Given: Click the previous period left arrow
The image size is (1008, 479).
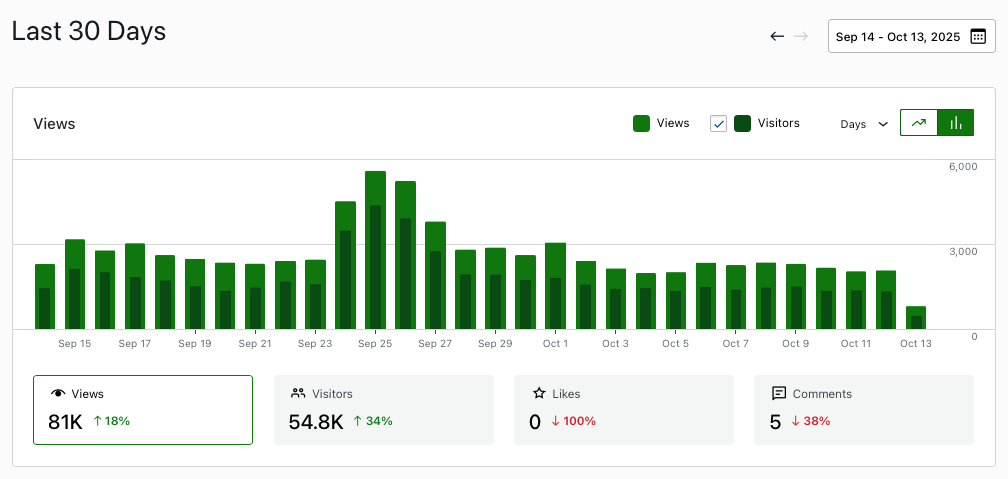Looking at the screenshot, I should coord(777,36).
